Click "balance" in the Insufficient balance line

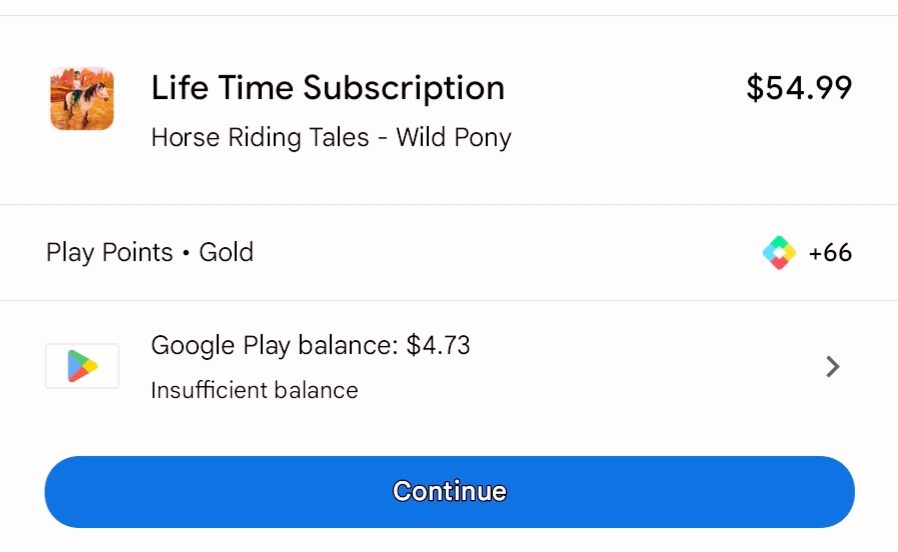(x=321, y=390)
